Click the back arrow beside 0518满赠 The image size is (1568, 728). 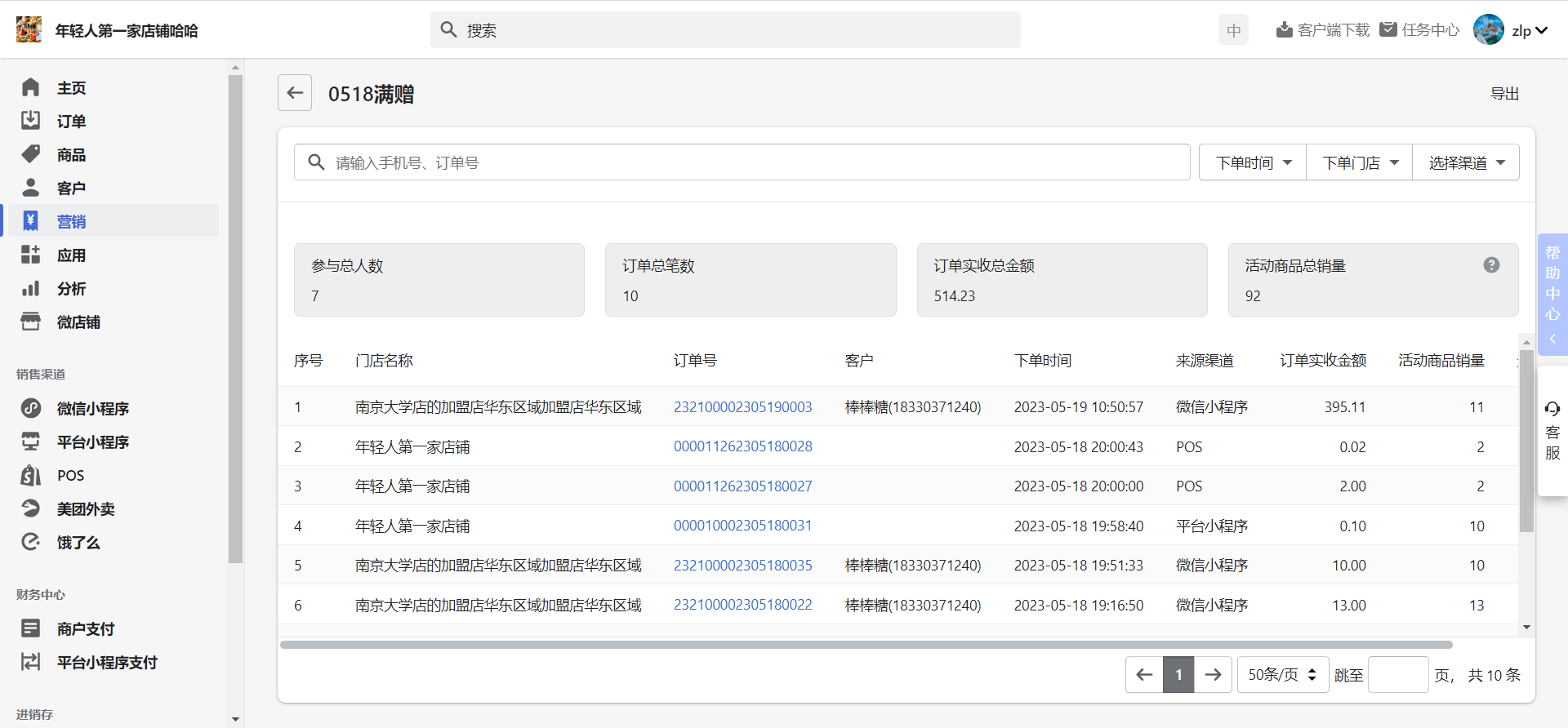(x=295, y=93)
